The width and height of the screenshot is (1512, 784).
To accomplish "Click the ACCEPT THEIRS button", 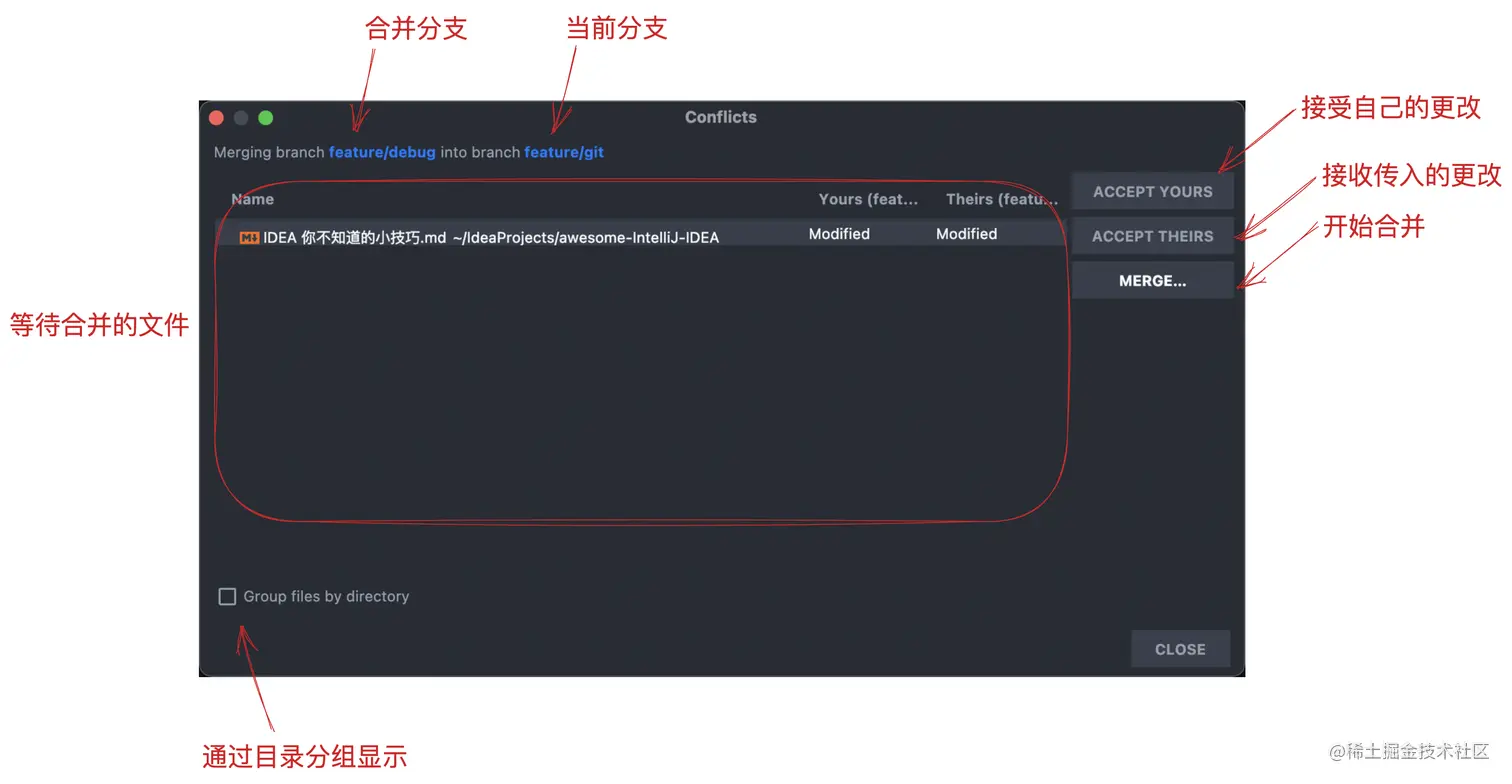I will 1152,236.
